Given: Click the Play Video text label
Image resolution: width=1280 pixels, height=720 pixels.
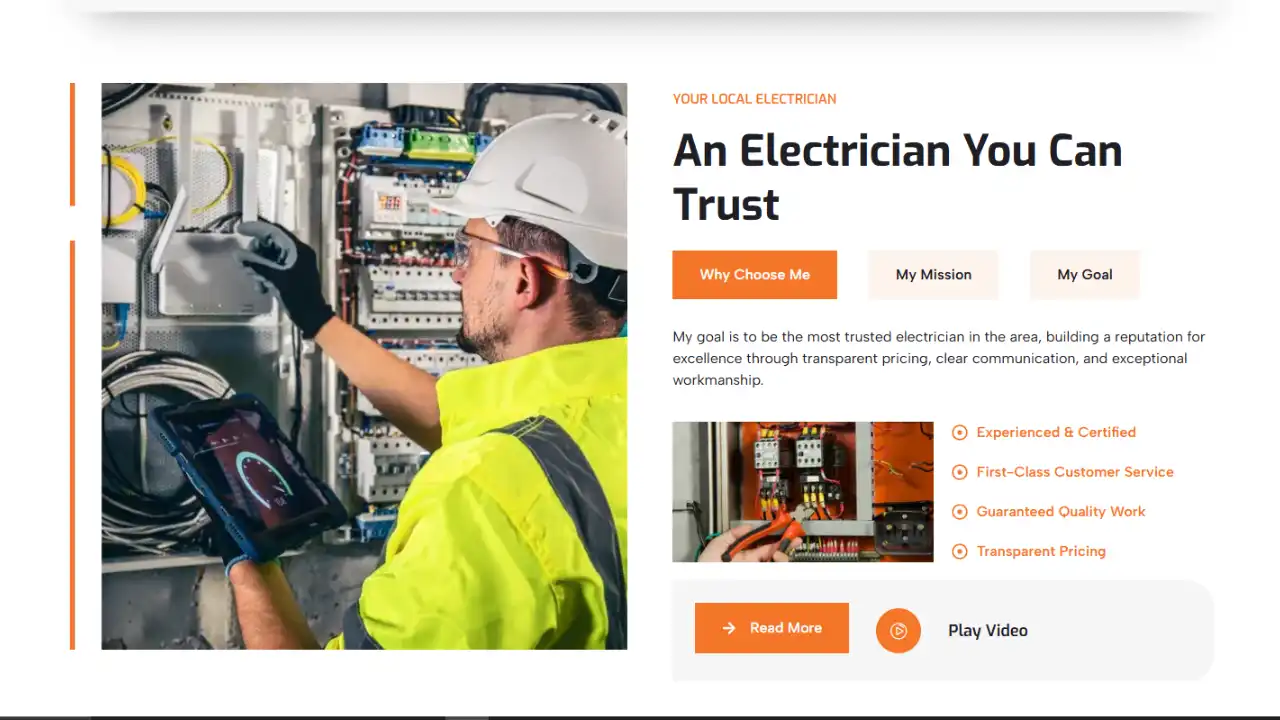Looking at the screenshot, I should 988,631.
